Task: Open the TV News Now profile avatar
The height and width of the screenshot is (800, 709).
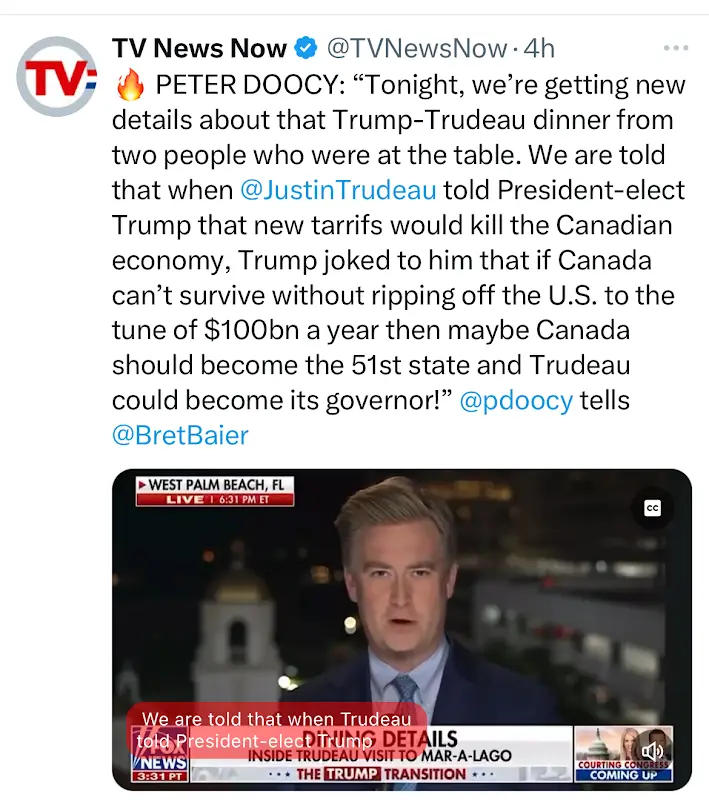Action: point(57,77)
